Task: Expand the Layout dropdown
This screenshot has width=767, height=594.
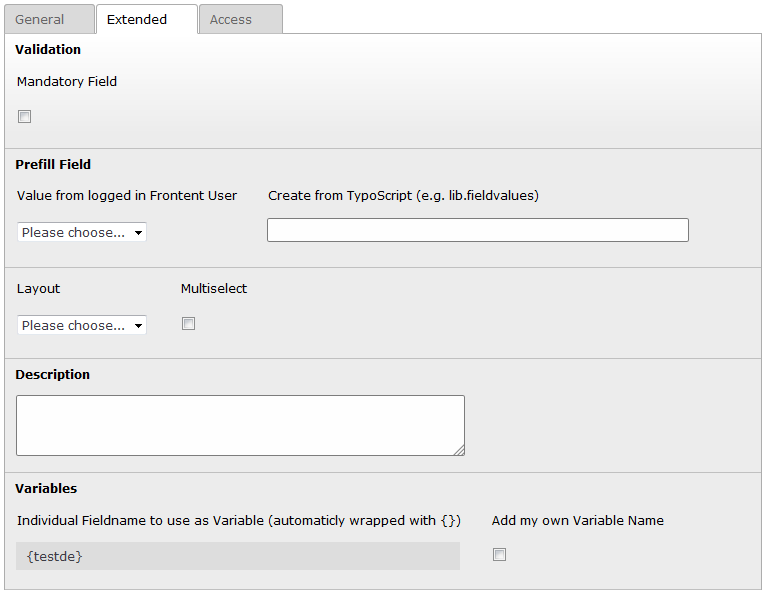Action: tap(82, 325)
